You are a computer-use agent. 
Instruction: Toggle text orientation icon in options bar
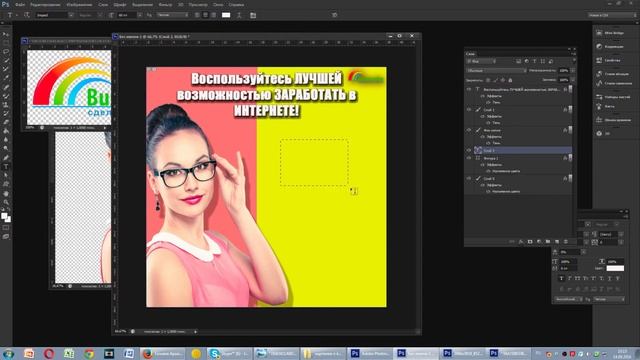point(27,15)
